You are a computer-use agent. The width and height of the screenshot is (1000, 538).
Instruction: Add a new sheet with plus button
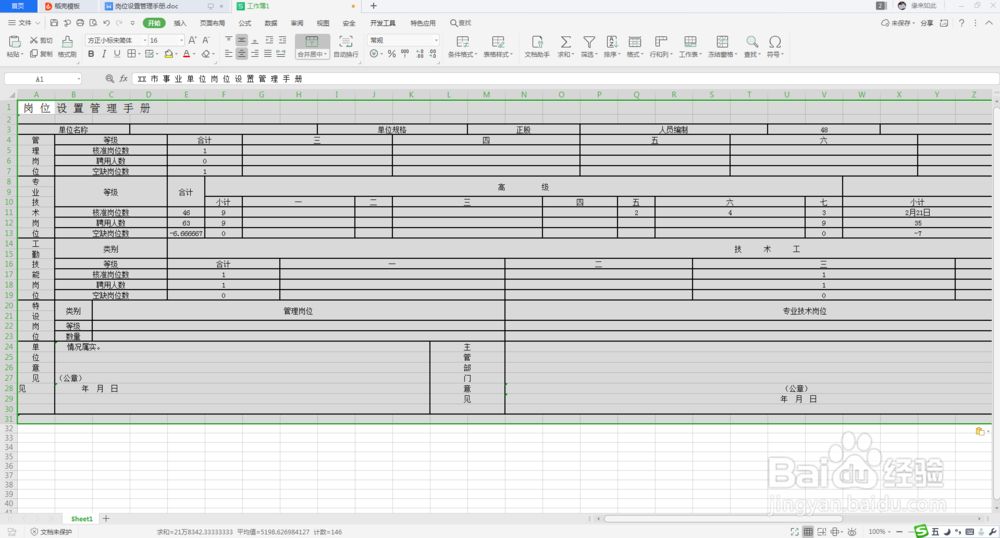coord(106,519)
